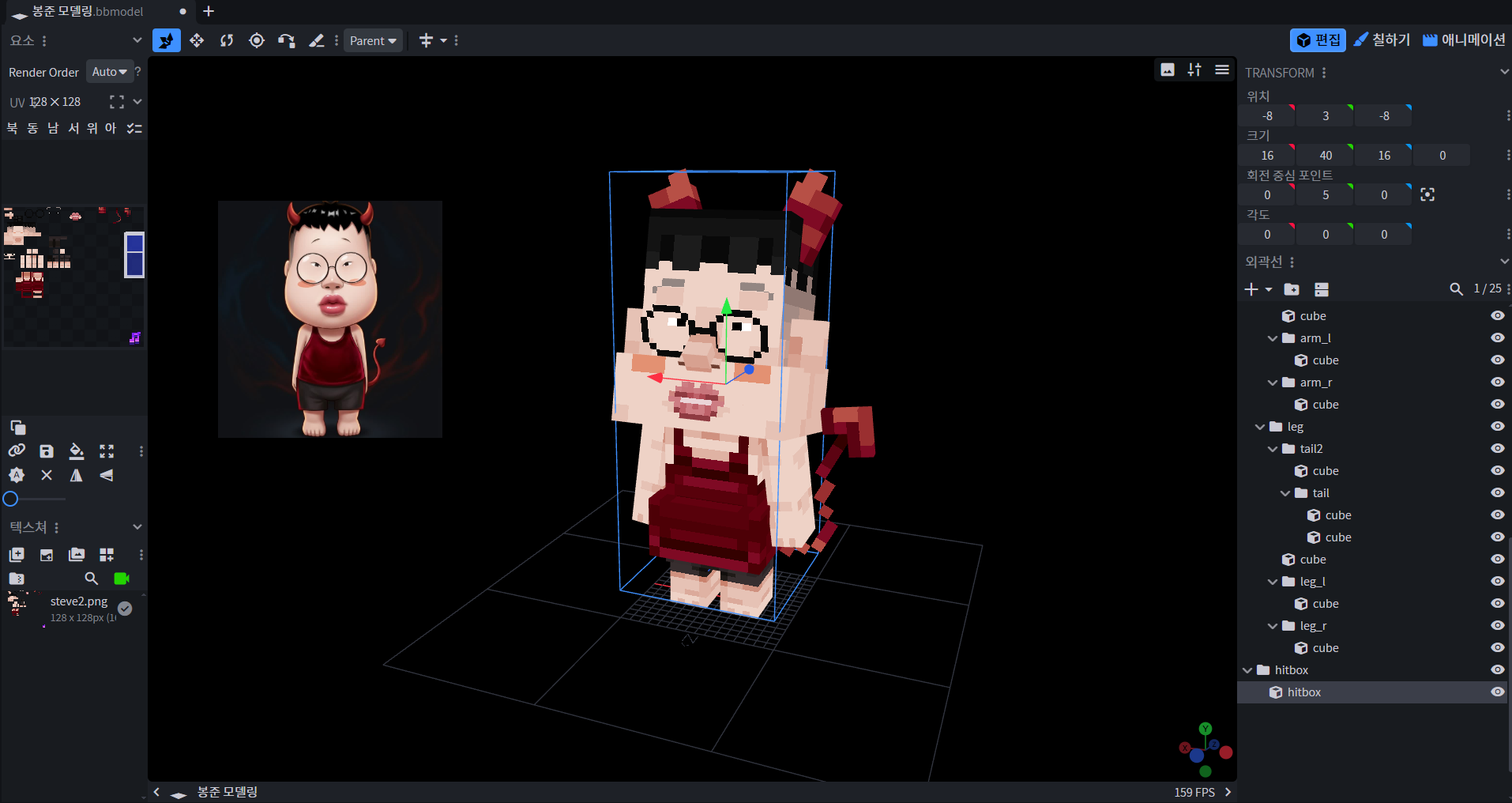Collapse the tail2 group arrow
The height and width of the screenshot is (803, 1512).
point(1273,449)
